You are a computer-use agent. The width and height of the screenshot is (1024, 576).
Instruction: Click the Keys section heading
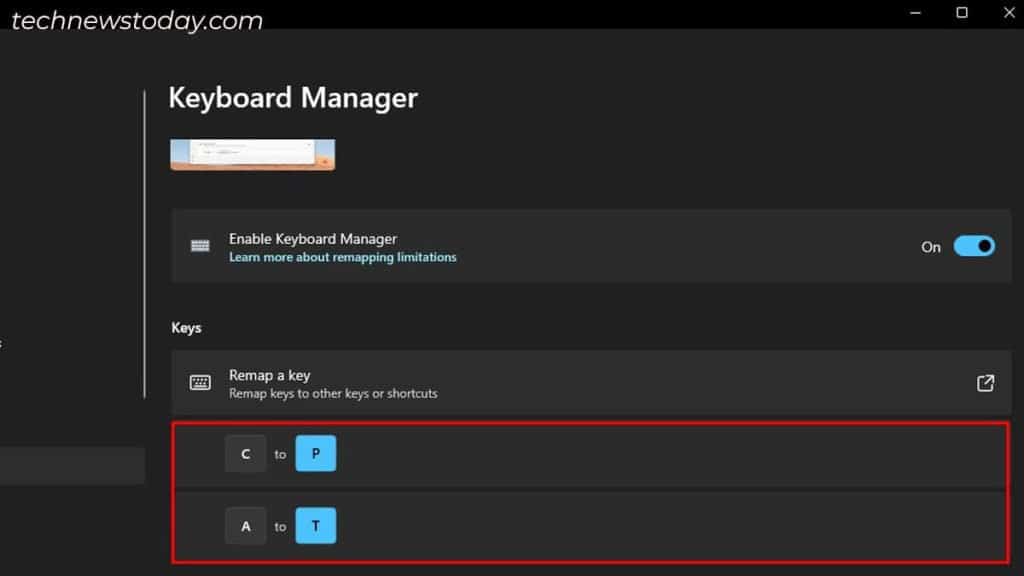pyautogui.click(x=185, y=327)
